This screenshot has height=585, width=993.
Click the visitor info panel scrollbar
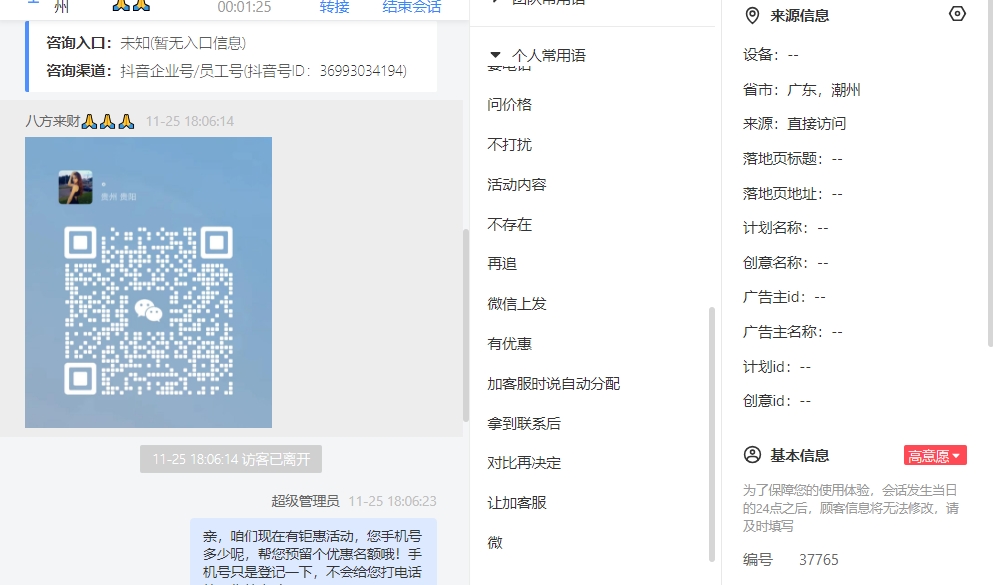point(990,173)
